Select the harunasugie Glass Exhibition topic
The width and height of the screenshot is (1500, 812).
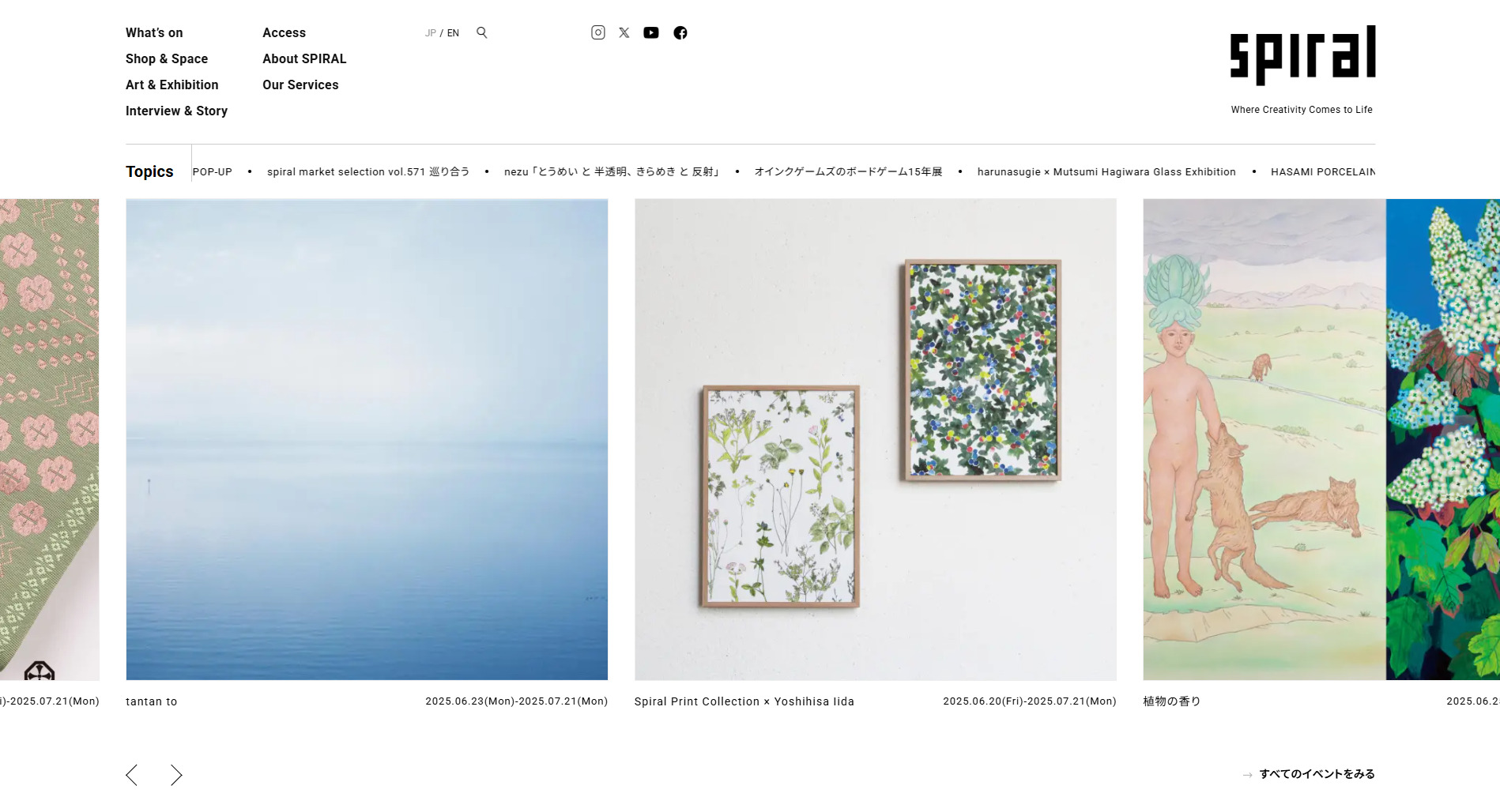1106,171
